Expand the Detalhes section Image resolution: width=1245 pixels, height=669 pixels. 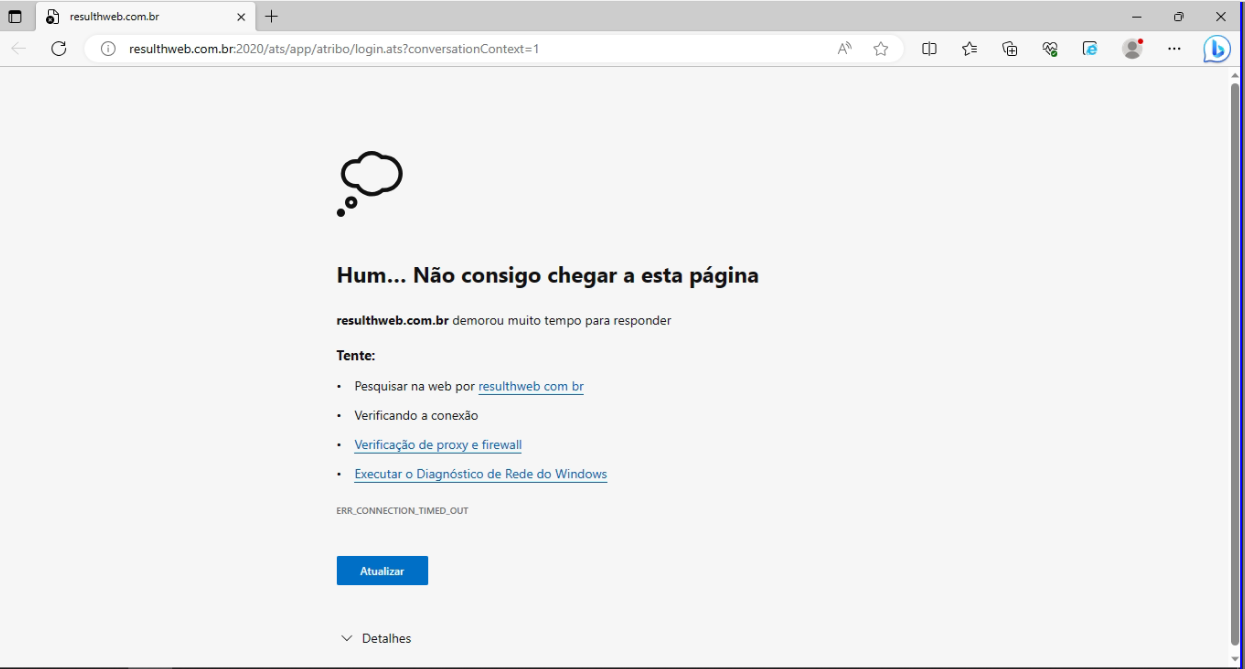pyautogui.click(x=376, y=638)
